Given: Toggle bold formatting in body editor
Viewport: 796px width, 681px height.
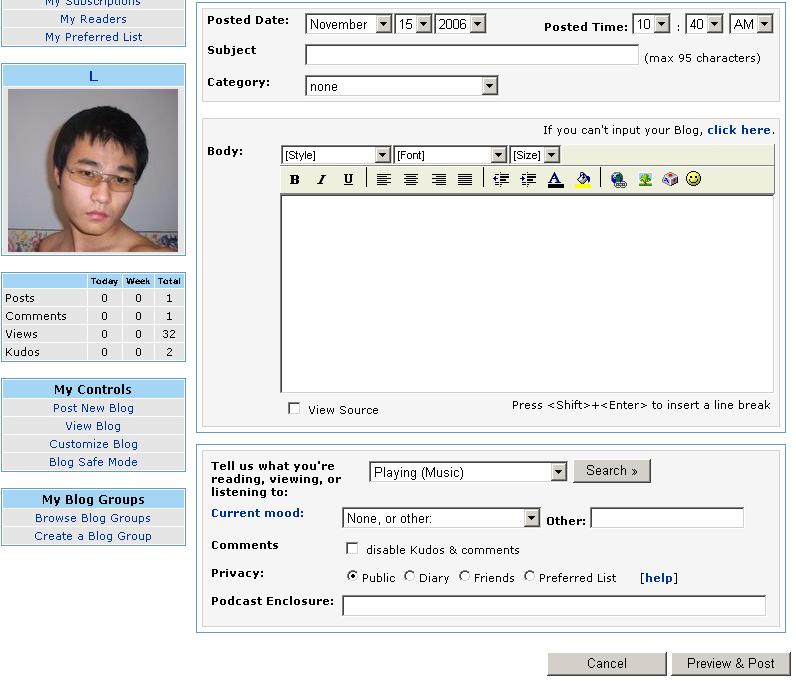Looking at the screenshot, I should point(294,179).
